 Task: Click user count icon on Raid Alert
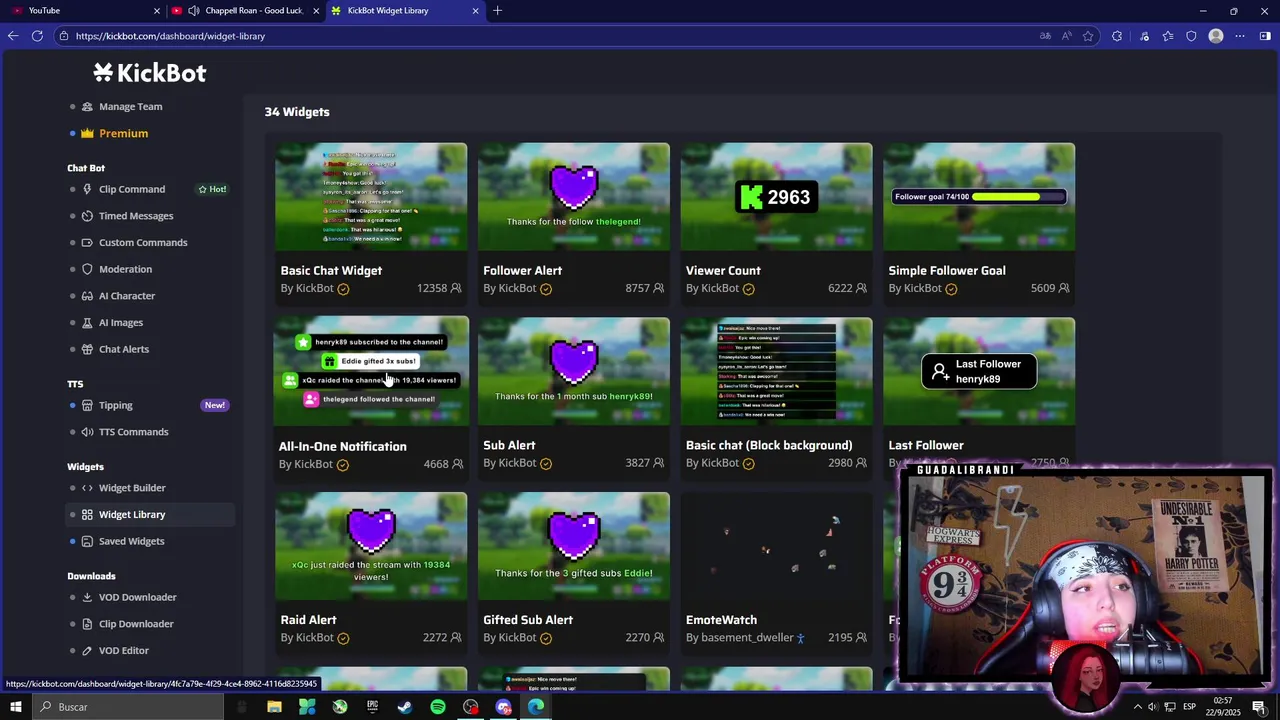pos(456,638)
